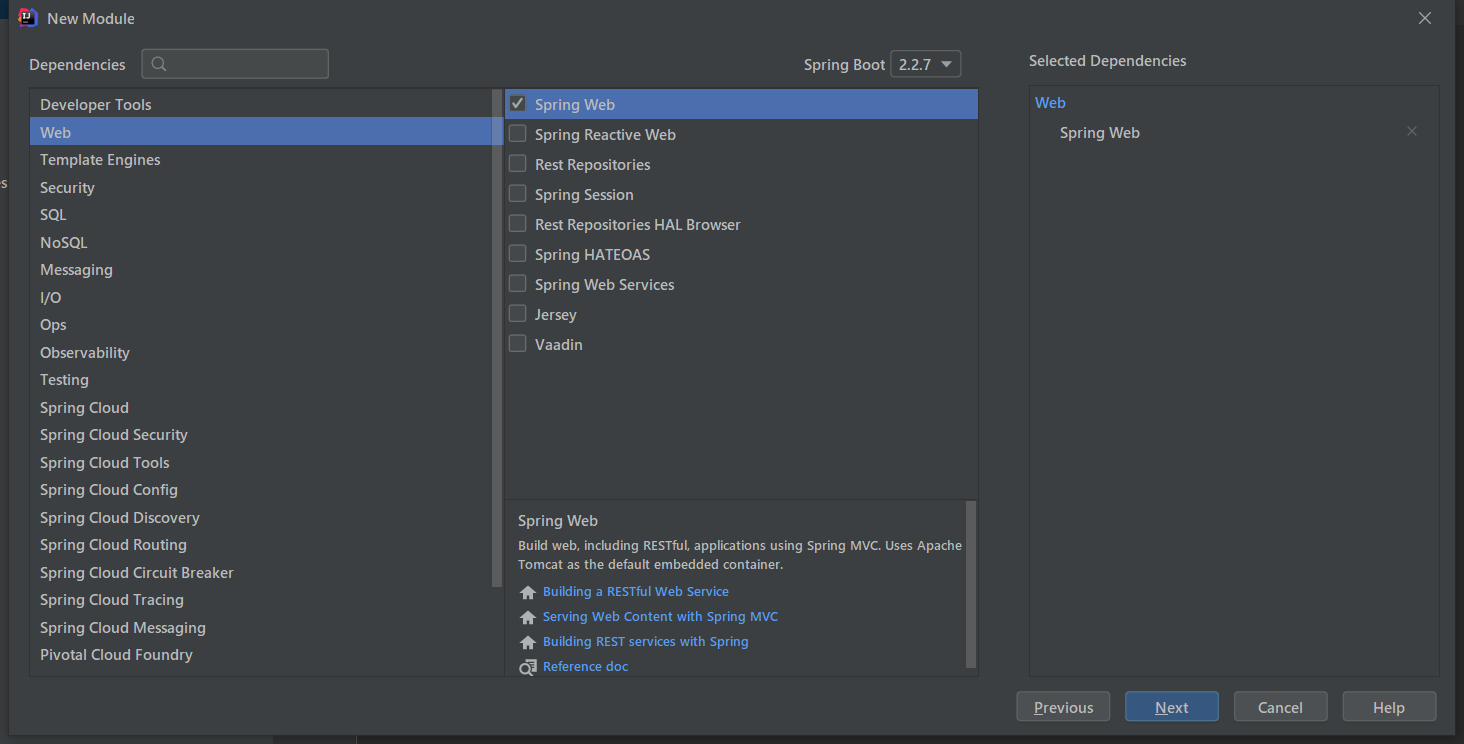This screenshot has height=744, width=1464.
Task: Select the Testing category
Action: (x=261, y=379)
